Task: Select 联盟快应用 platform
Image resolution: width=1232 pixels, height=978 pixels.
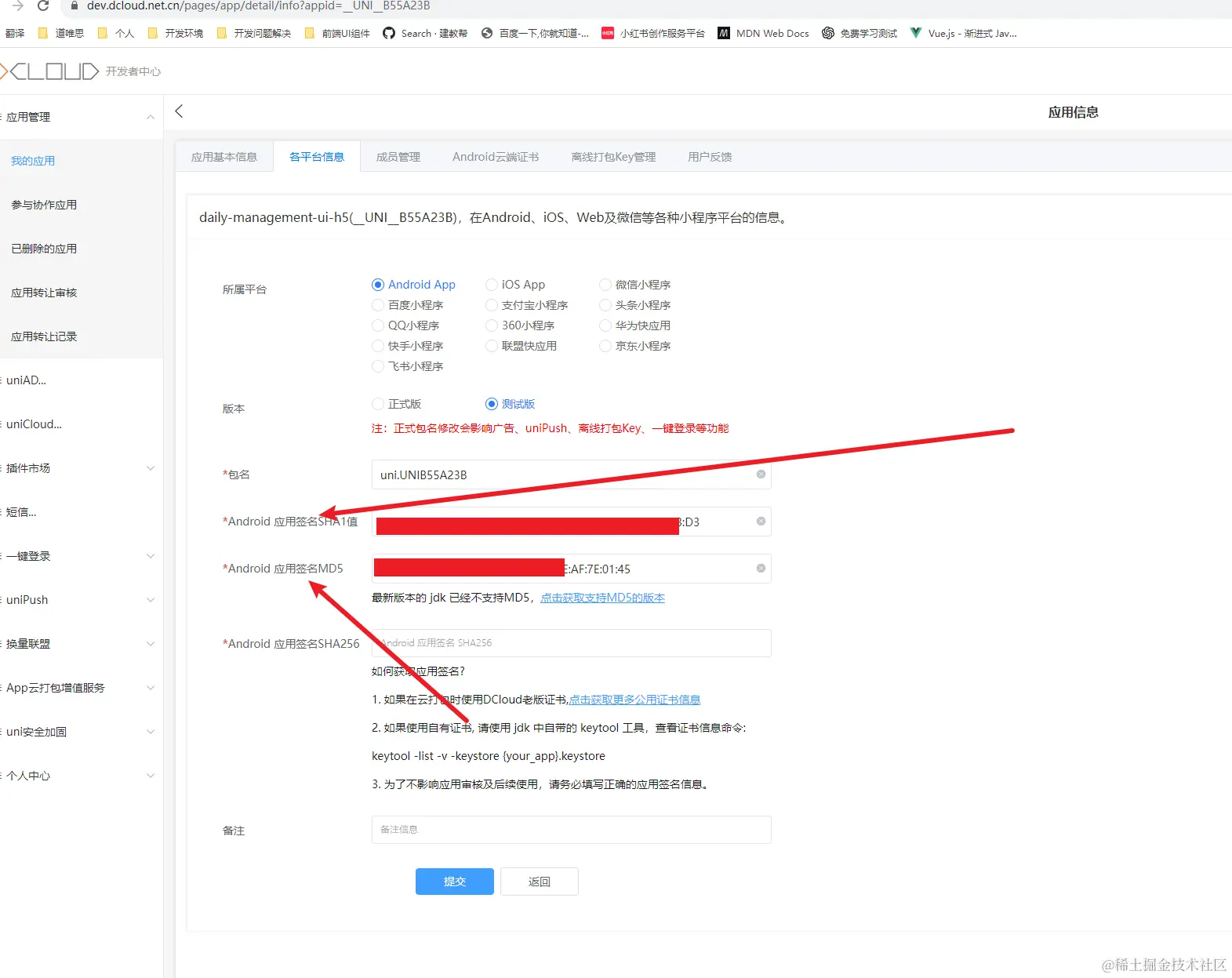Action: click(x=522, y=346)
